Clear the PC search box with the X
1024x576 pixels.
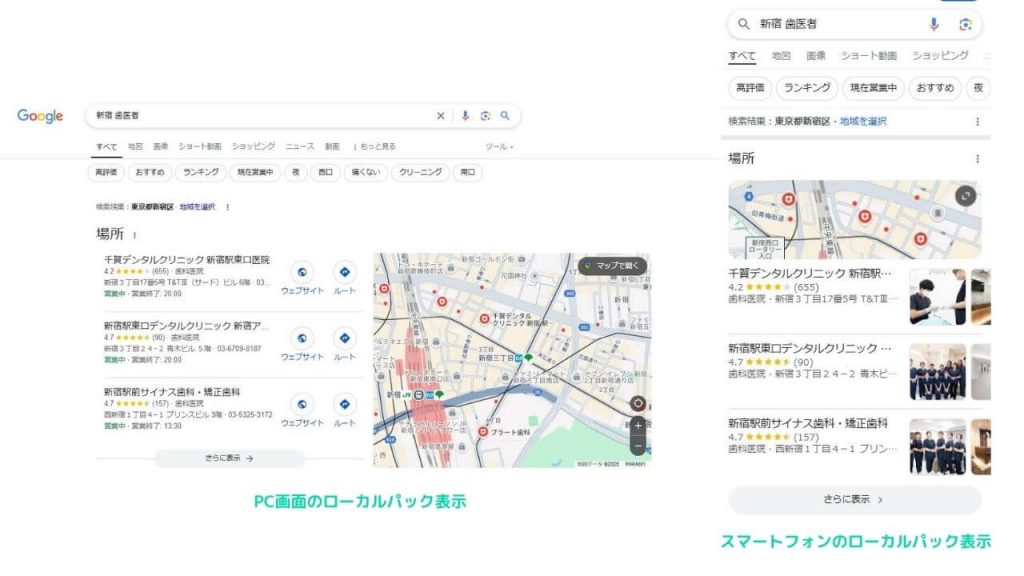[x=440, y=116]
